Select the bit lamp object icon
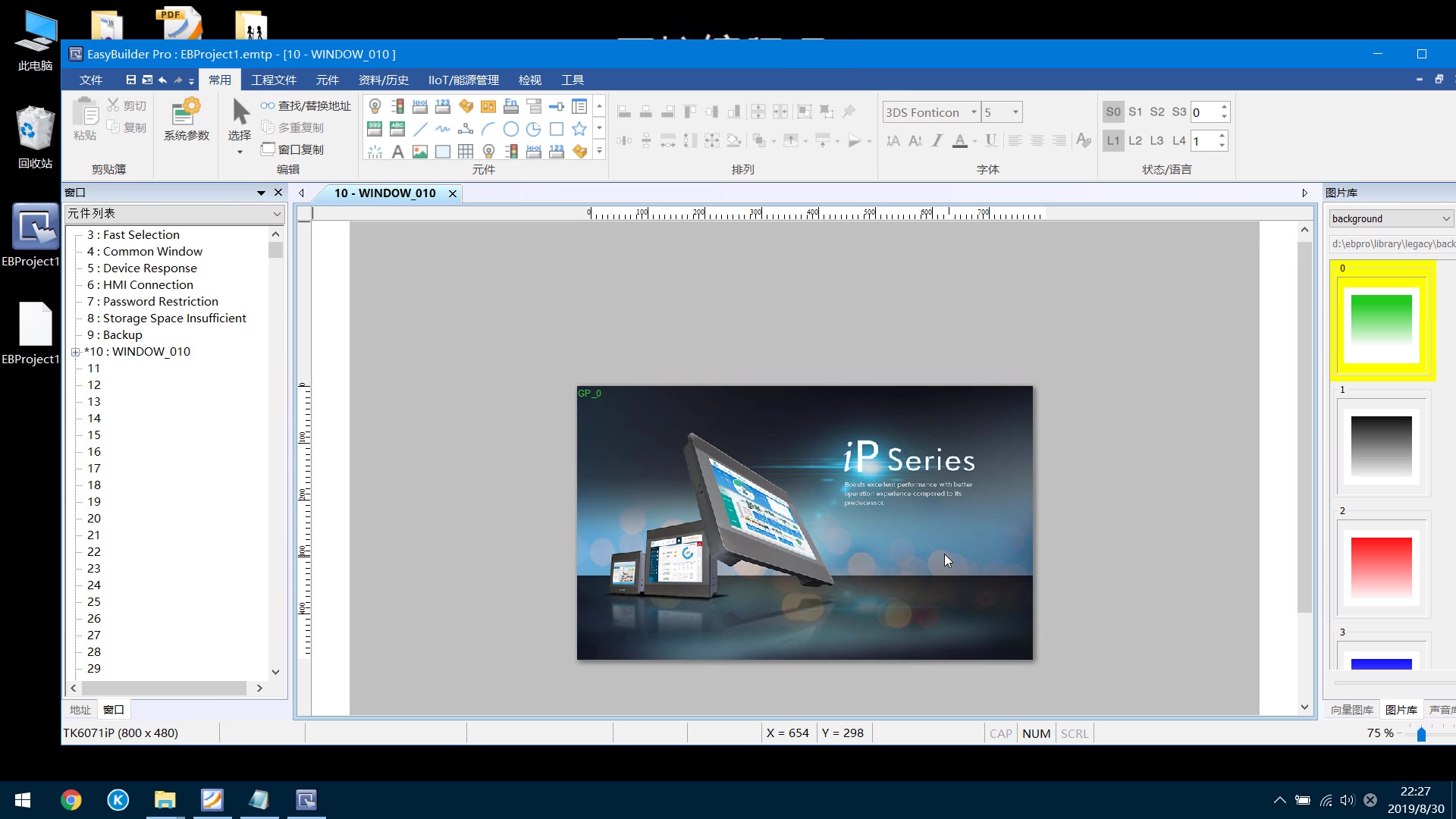 [375, 106]
